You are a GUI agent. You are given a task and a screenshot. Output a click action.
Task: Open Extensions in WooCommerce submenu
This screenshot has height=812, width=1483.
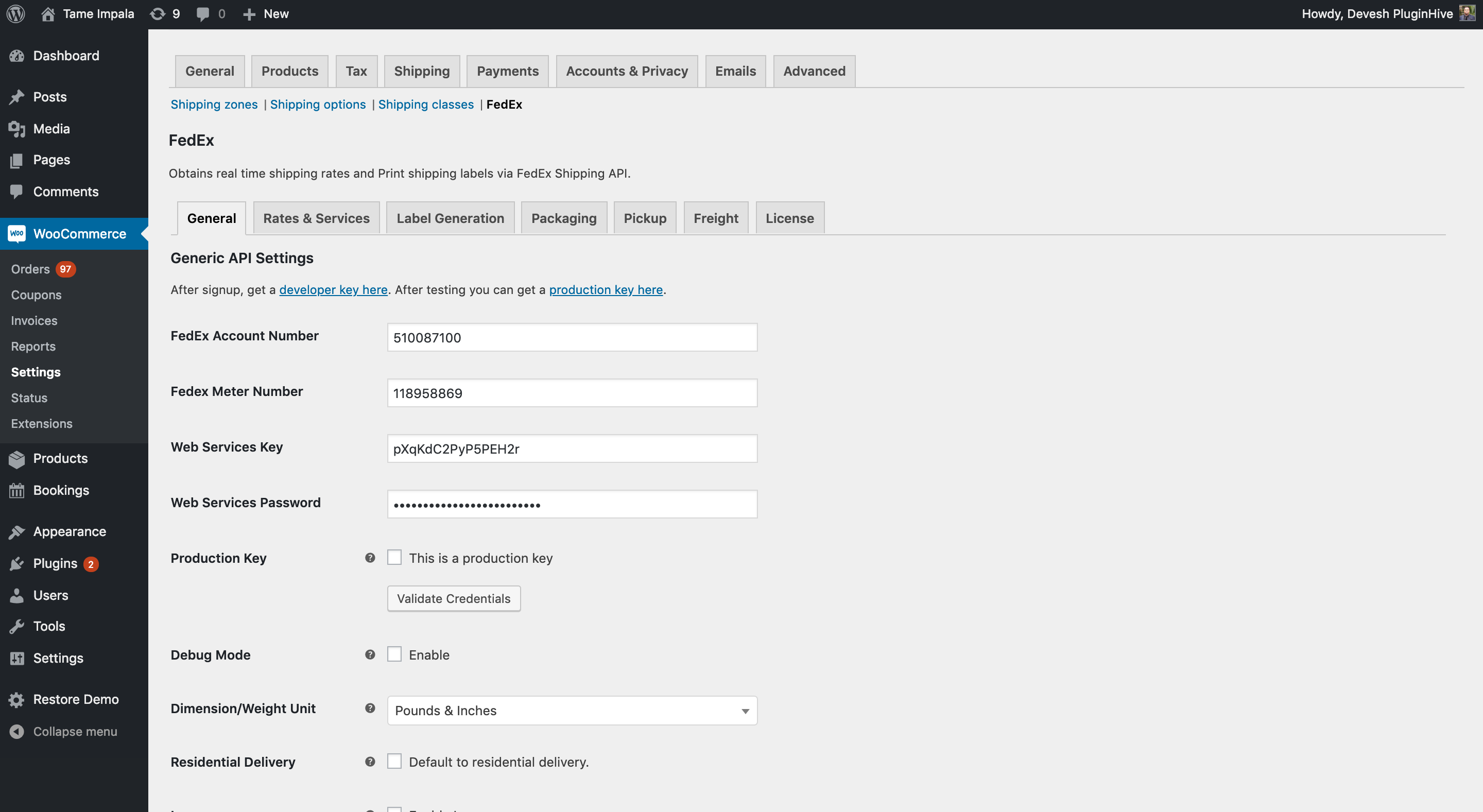(x=41, y=424)
